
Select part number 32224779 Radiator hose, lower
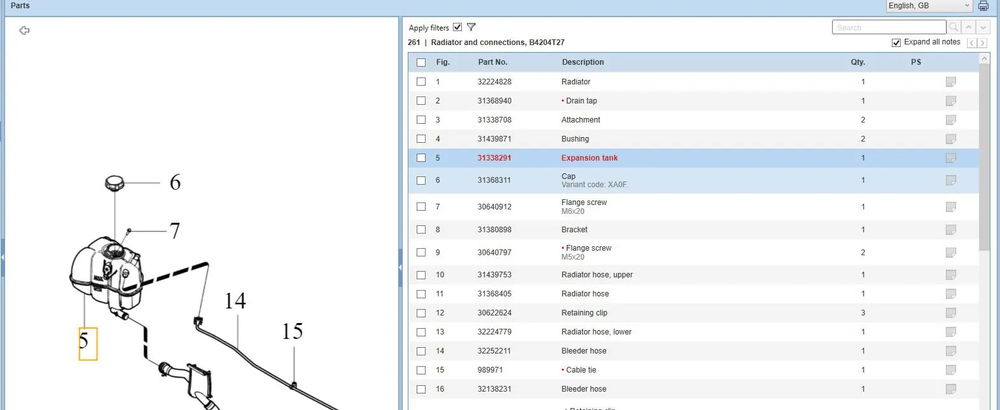coord(494,332)
